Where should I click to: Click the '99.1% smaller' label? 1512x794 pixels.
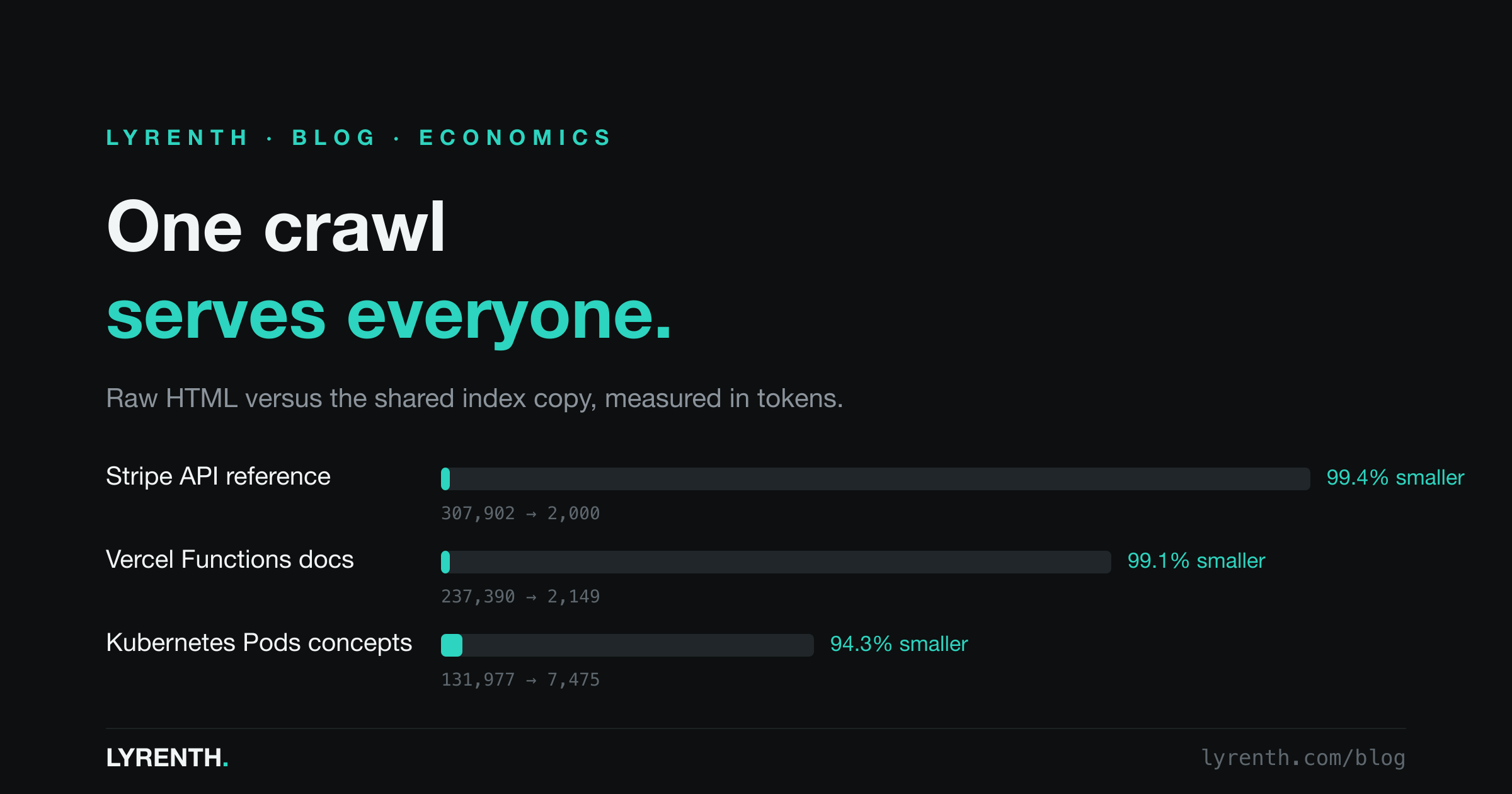click(1196, 561)
